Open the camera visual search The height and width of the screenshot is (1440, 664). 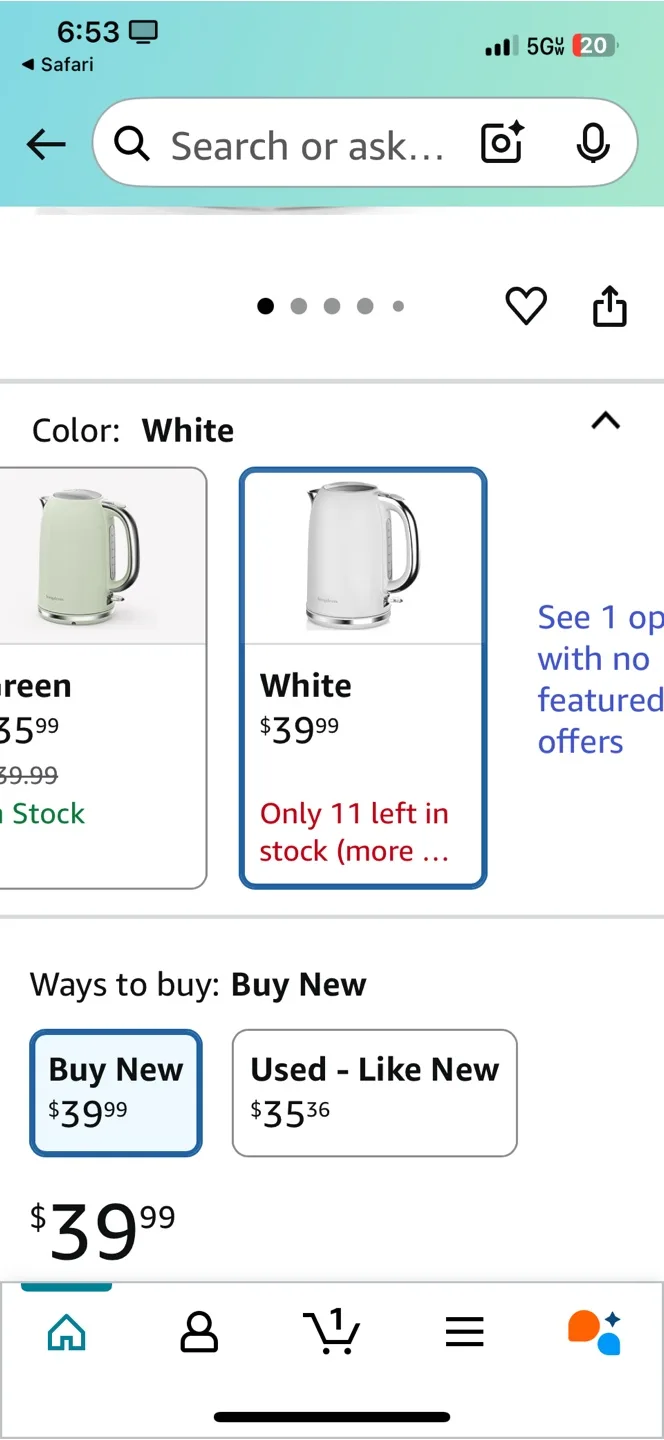(x=501, y=143)
